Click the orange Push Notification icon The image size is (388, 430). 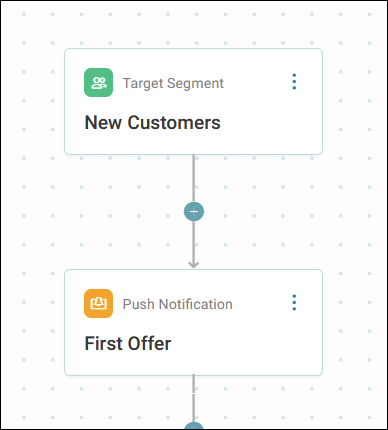[x=98, y=303]
